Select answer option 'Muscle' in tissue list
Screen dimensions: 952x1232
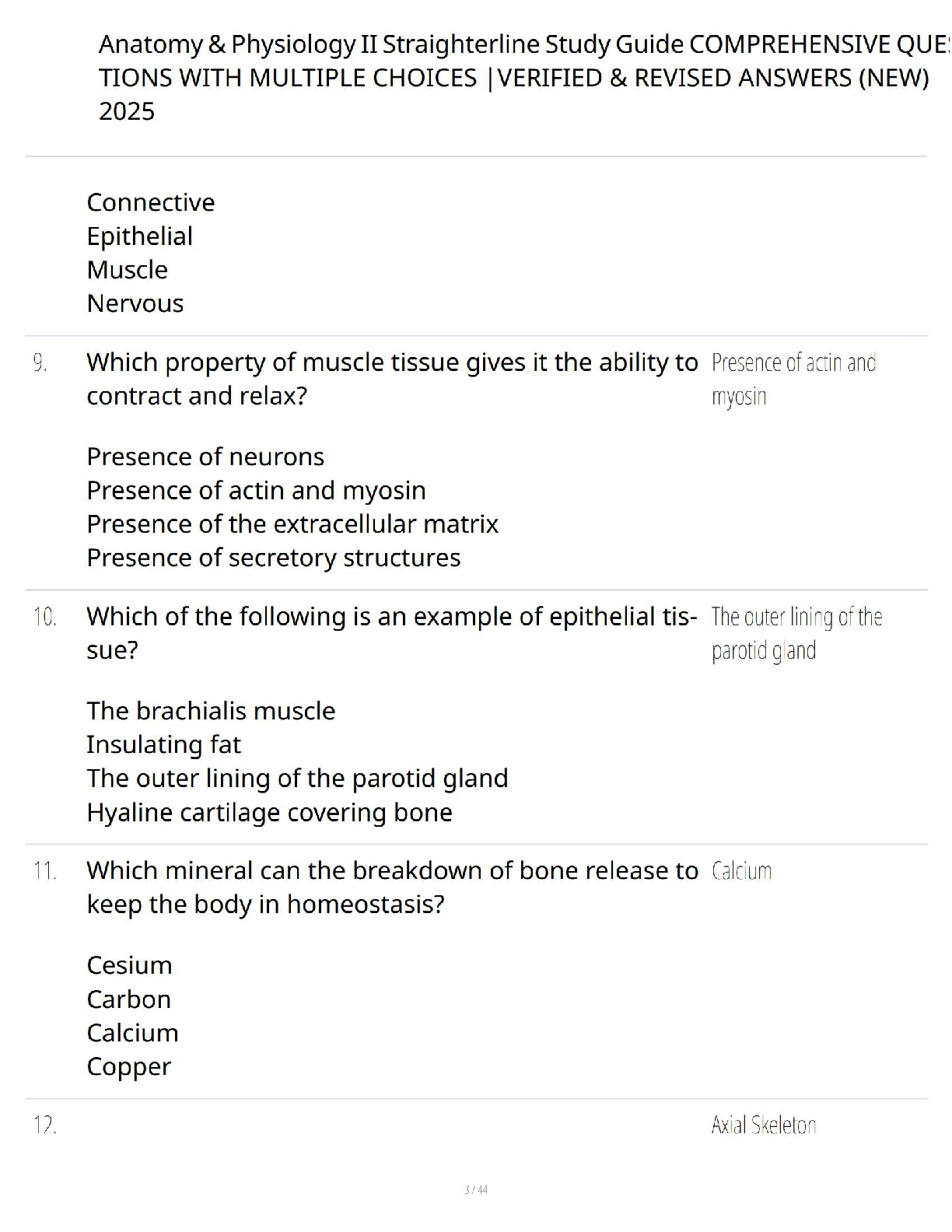pyautogui.click(x=128, y=270)
